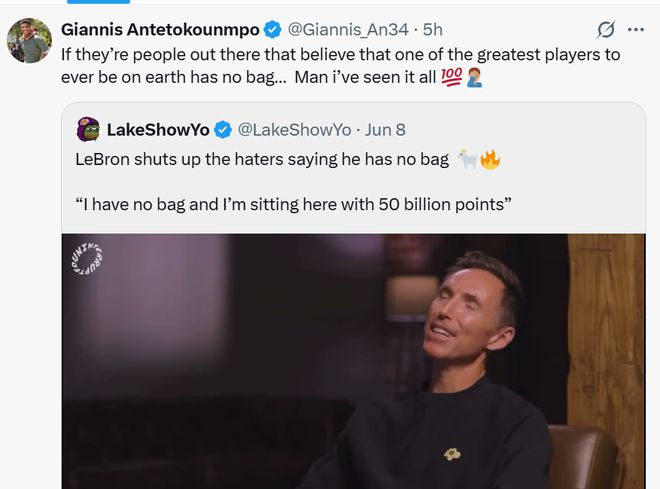Screen dimensions: 660x489
Task: Open Giannis Antetokounmpo's profile avatar
Action: point(28,41)
